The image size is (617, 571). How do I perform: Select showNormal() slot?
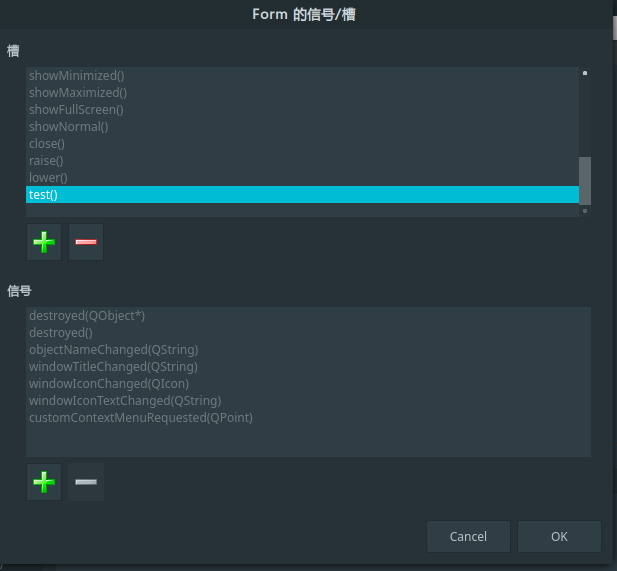pos(302,127)
